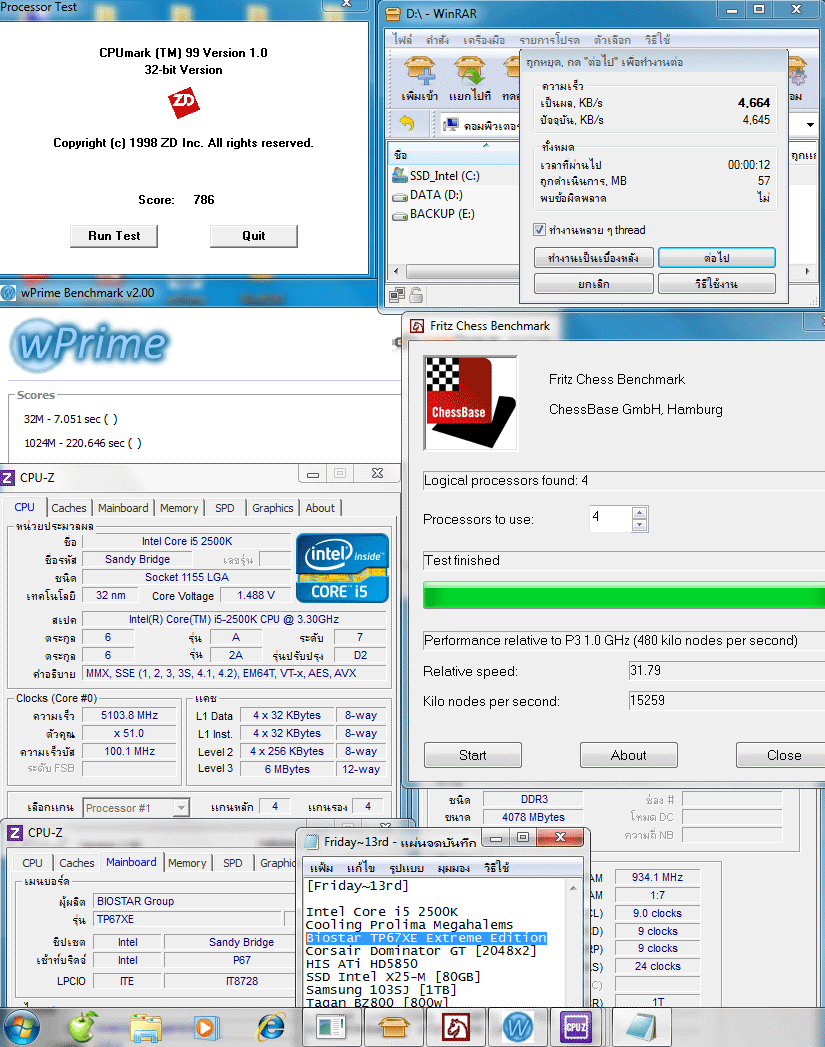Open the WinRAR ตัวเลือก options menu
825x1047 pixels.
612,40
